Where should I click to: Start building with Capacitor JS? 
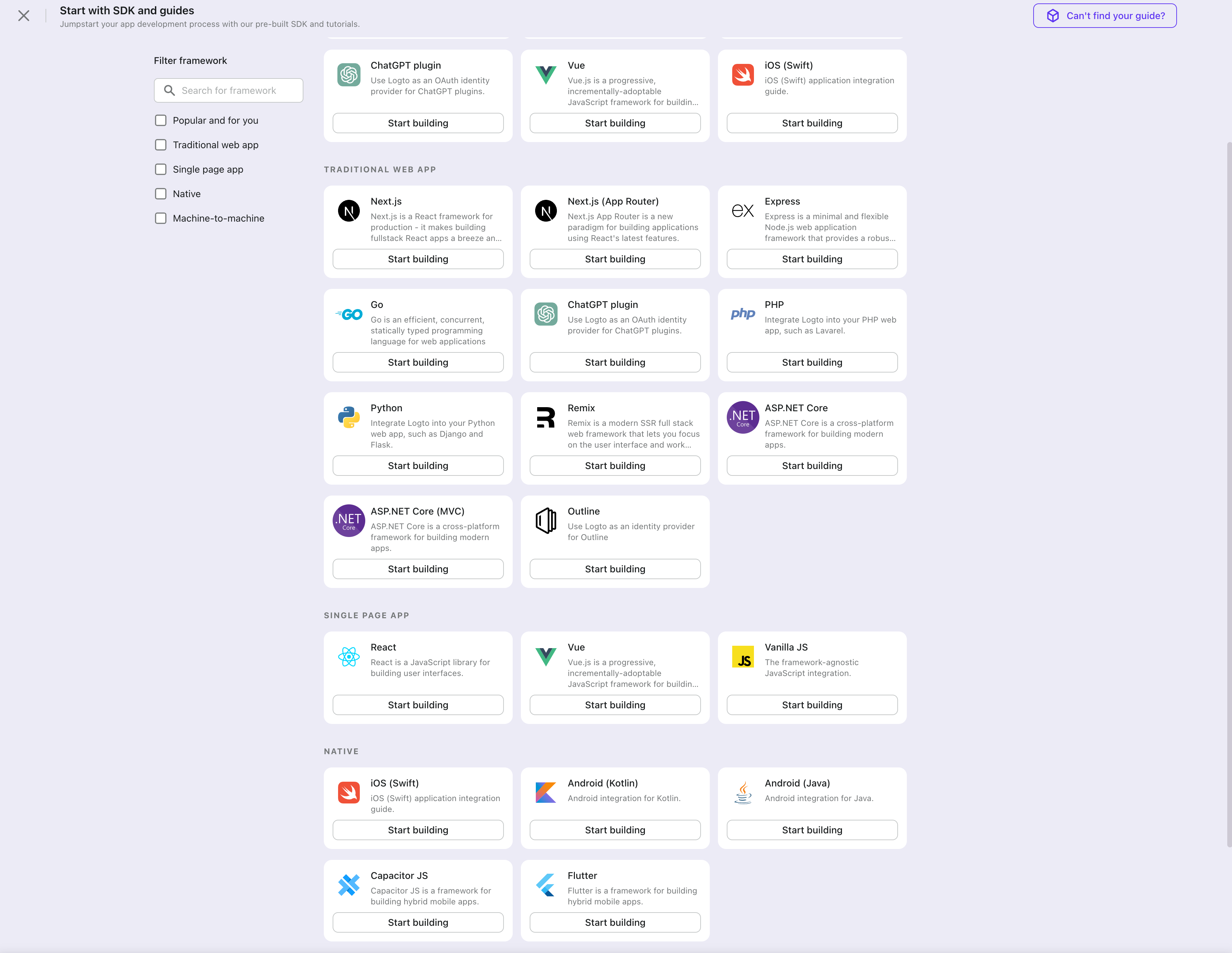[x=418, y=922]
